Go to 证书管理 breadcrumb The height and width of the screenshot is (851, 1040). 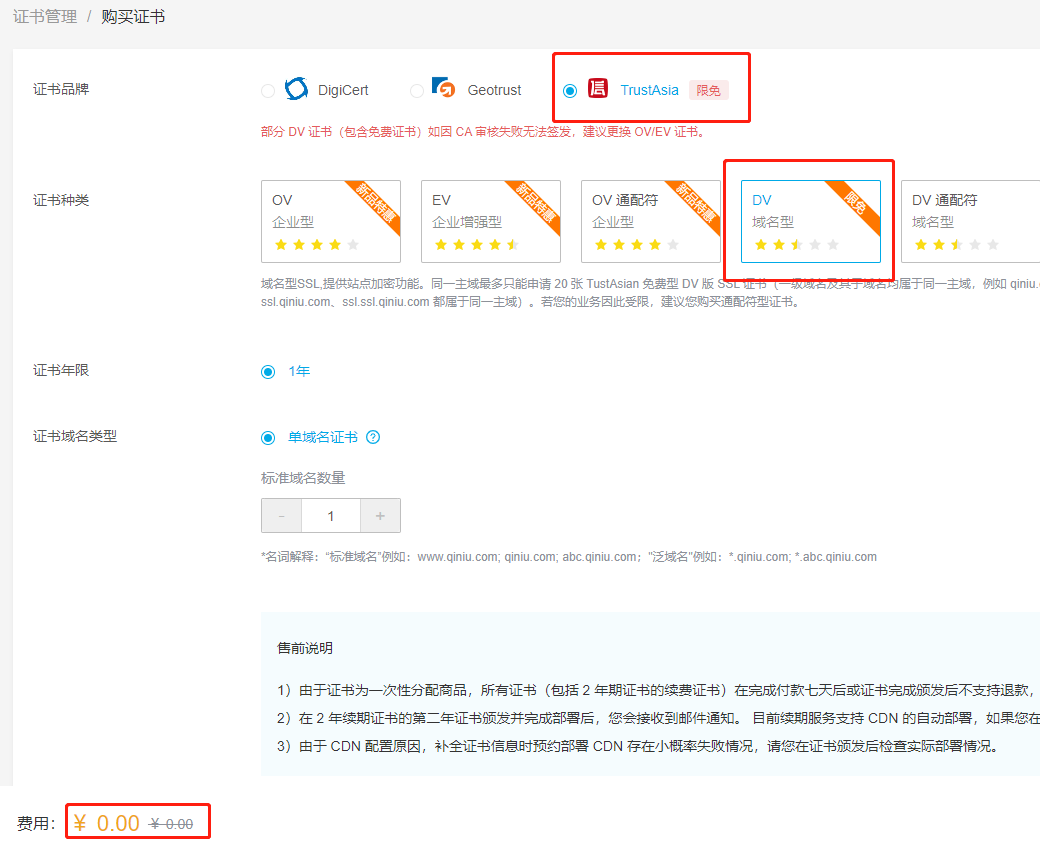(x=45, y=17)
